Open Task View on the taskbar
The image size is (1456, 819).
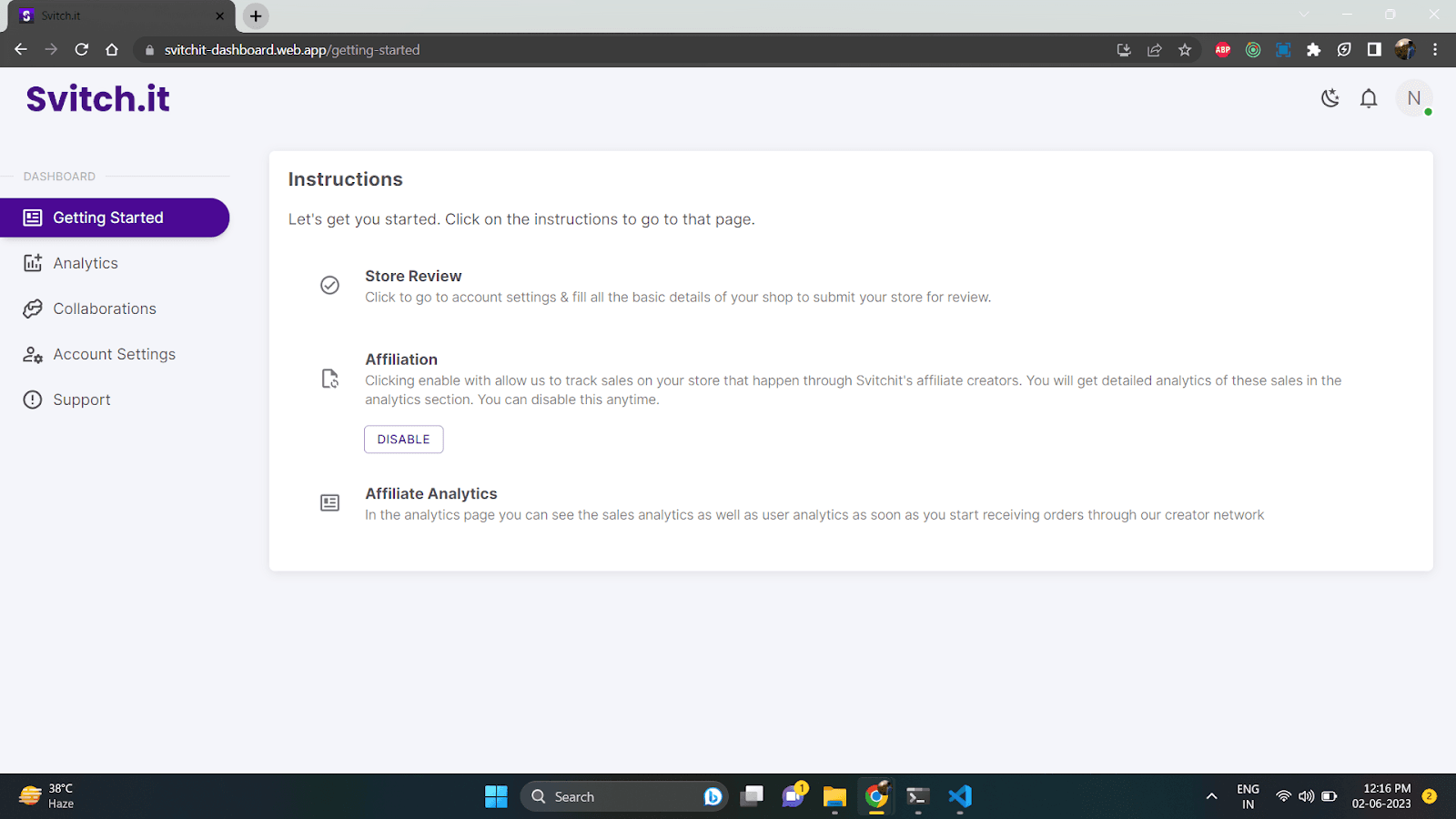[752, 796]
